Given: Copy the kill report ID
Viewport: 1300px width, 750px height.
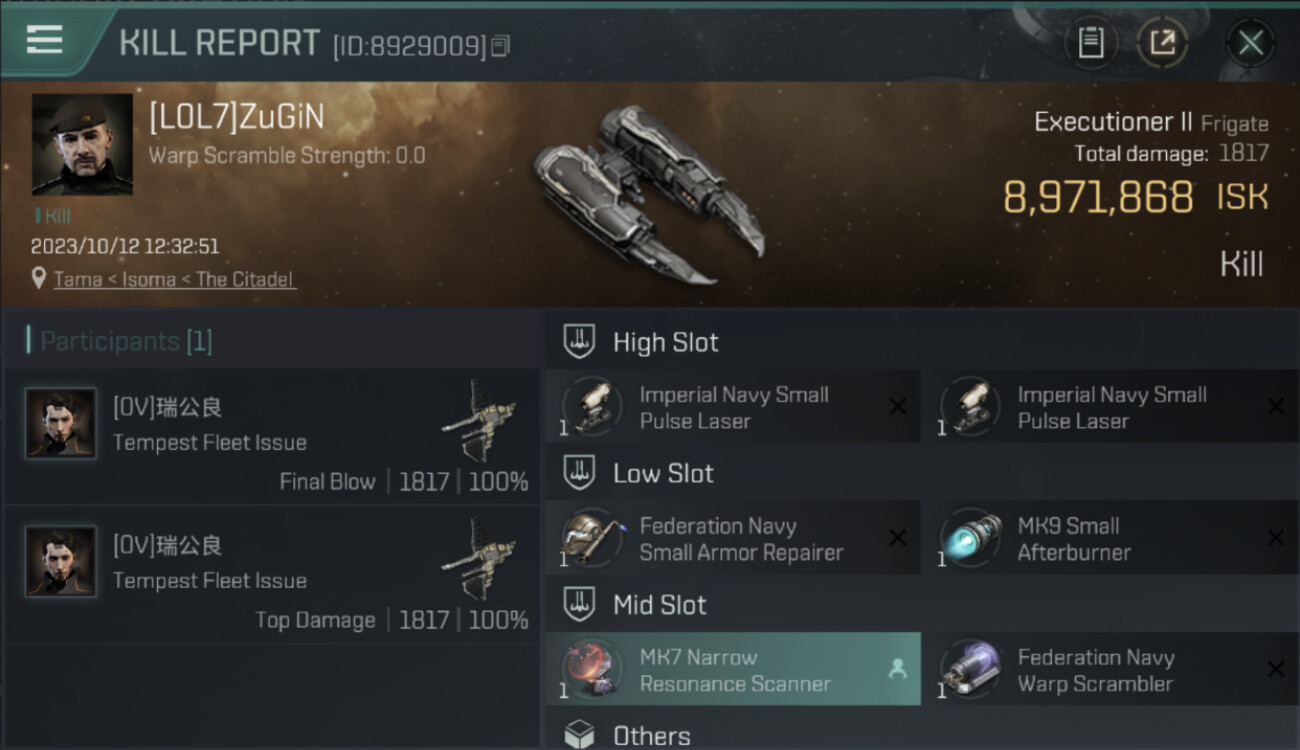Looking at the screenshot, I should click(501, 46).
